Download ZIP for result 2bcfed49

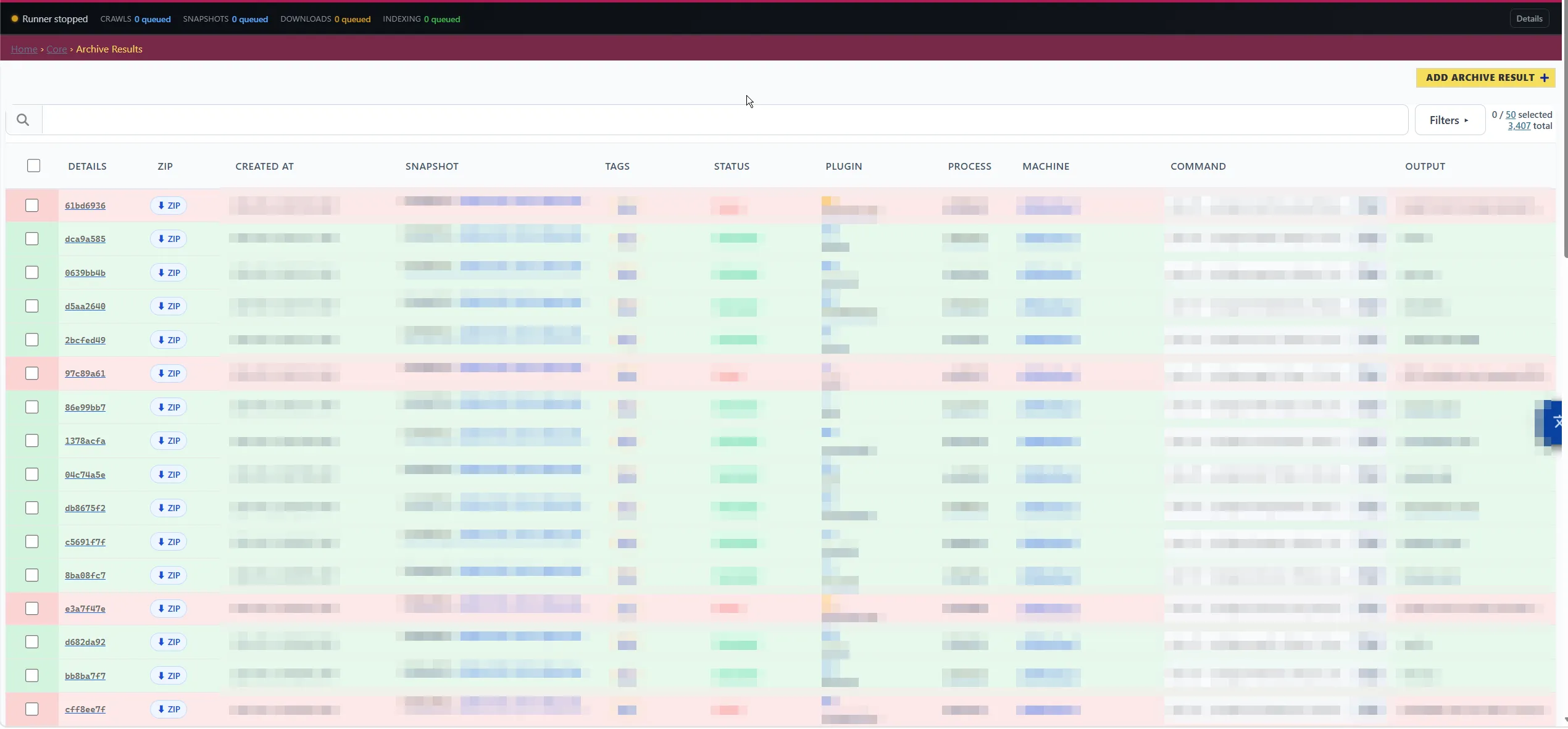(169, 340)
